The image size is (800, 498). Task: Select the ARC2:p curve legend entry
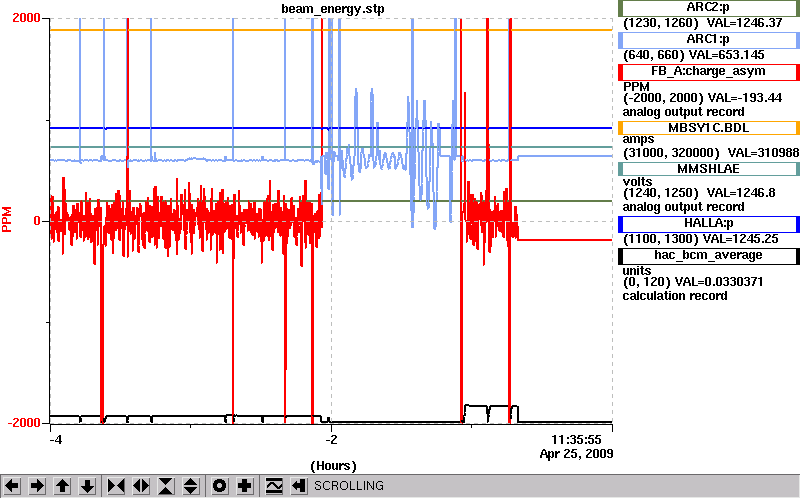[x=708, y=8]
